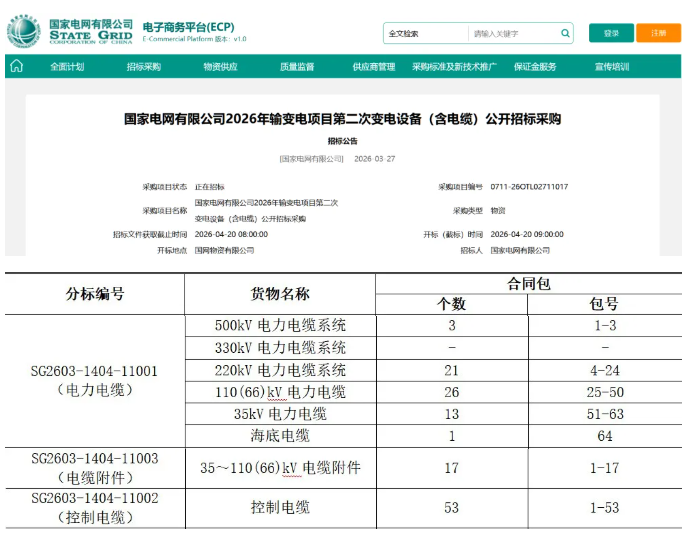Click project number 0711-26OTL02711017
The width and height of the screenshot is (686, 533).
(529, 187)
